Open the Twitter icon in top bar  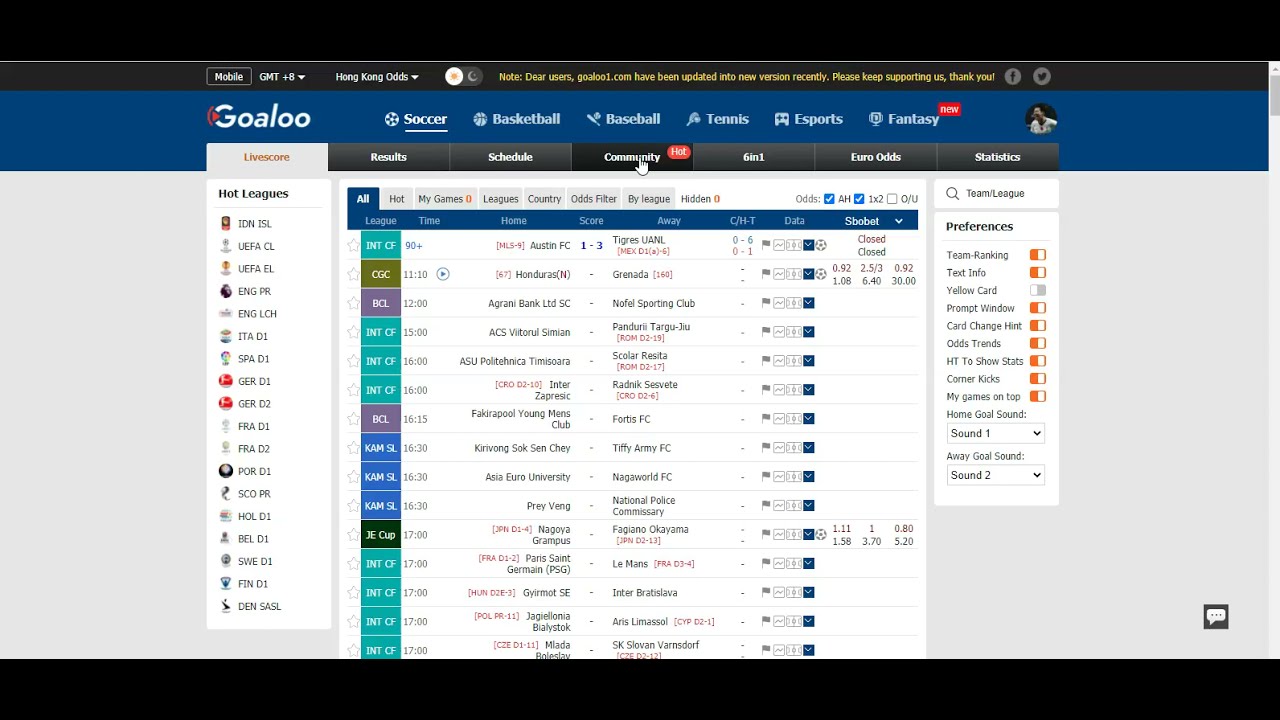[1042, 76]
